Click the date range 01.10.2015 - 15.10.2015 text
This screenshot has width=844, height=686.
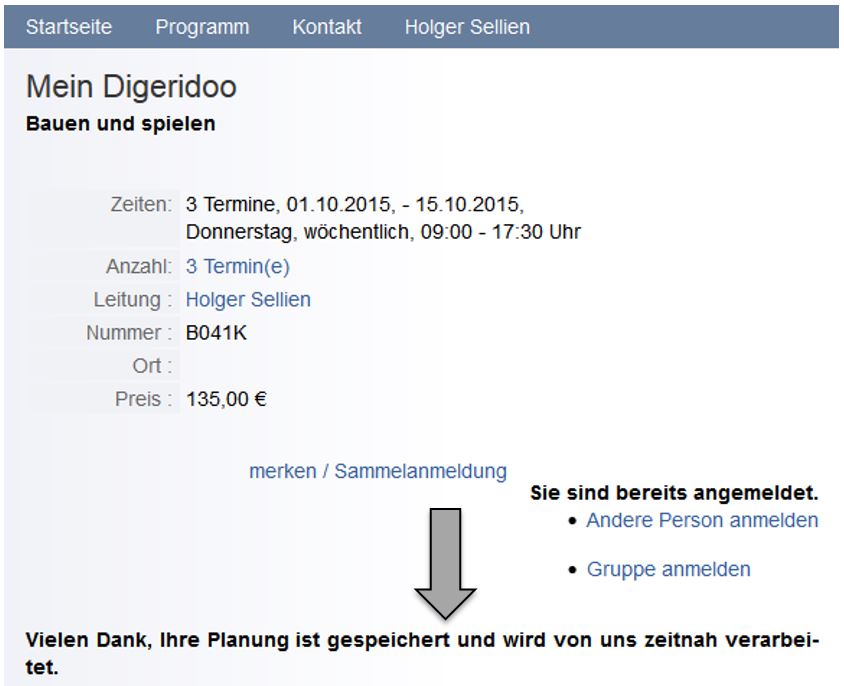(x=404, y=205)
